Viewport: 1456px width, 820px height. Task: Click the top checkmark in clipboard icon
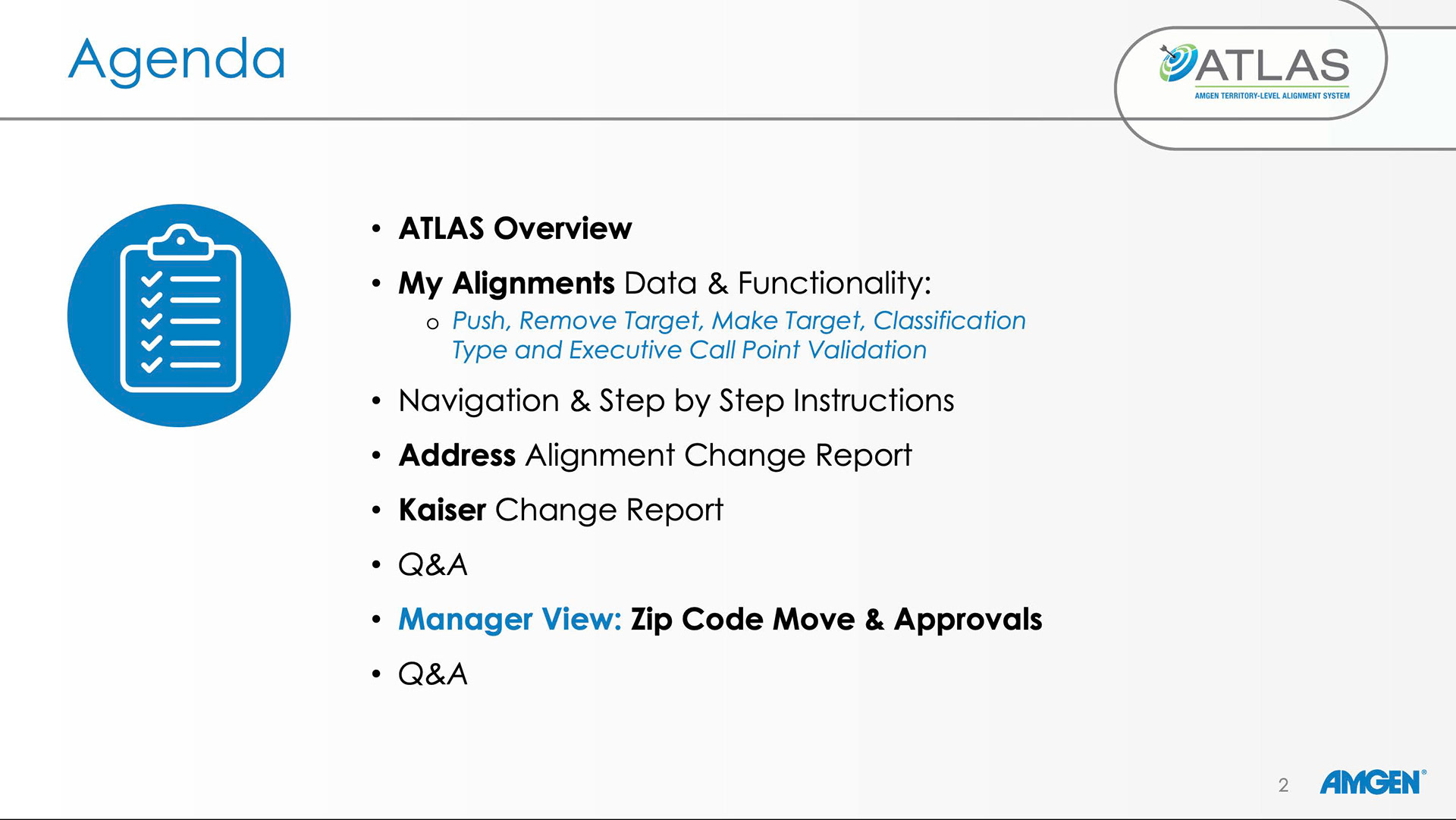pos(152,279)
